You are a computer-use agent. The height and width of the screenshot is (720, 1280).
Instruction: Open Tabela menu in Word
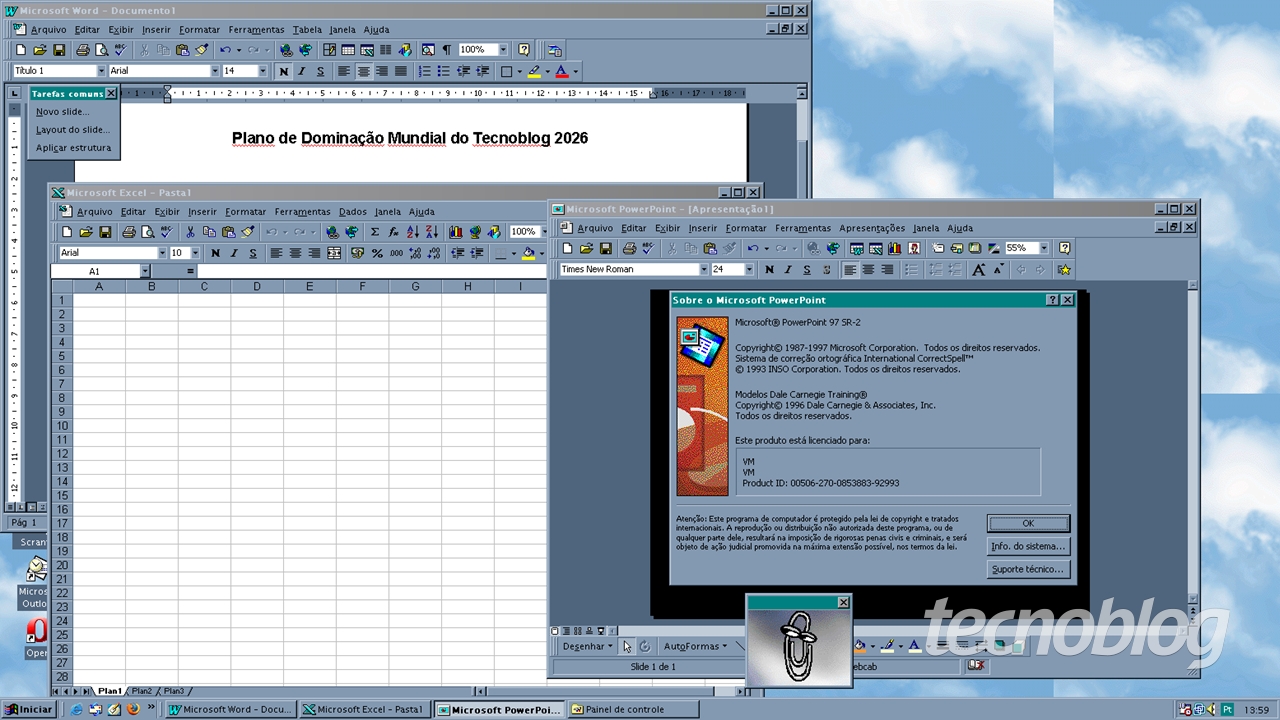(x=307, y=30)
